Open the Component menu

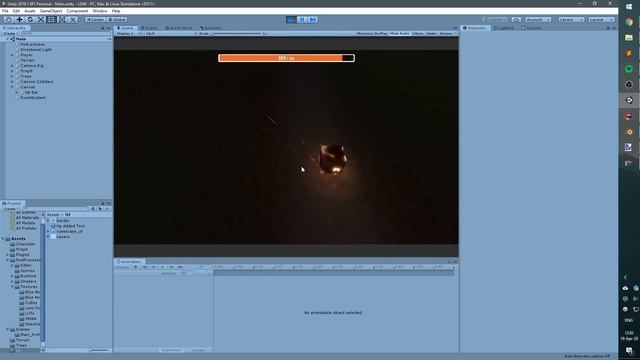(77, 11)
